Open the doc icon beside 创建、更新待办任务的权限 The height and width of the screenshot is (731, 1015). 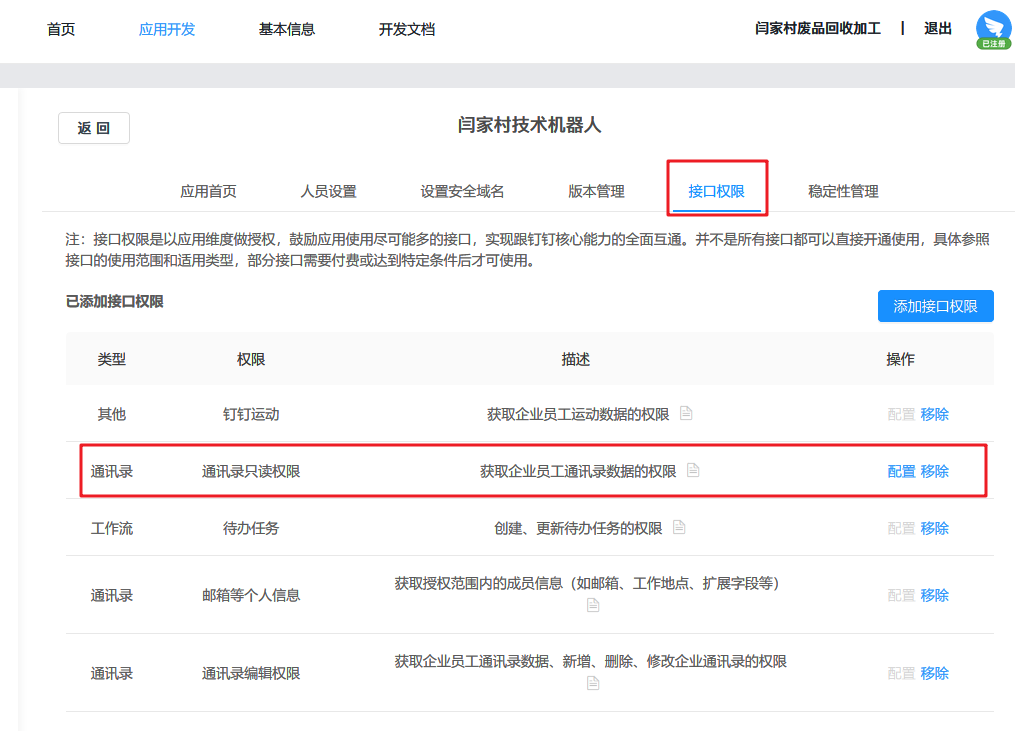679,527
